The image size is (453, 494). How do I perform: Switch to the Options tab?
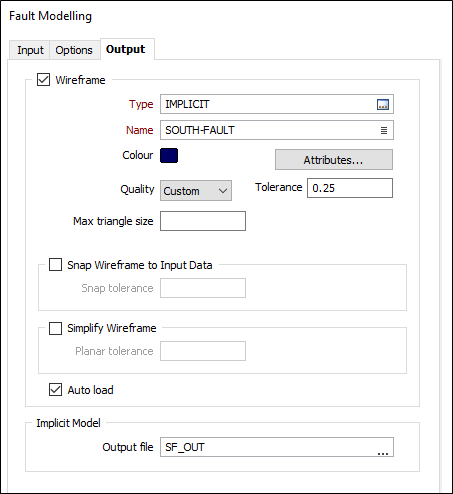point(74,50)
